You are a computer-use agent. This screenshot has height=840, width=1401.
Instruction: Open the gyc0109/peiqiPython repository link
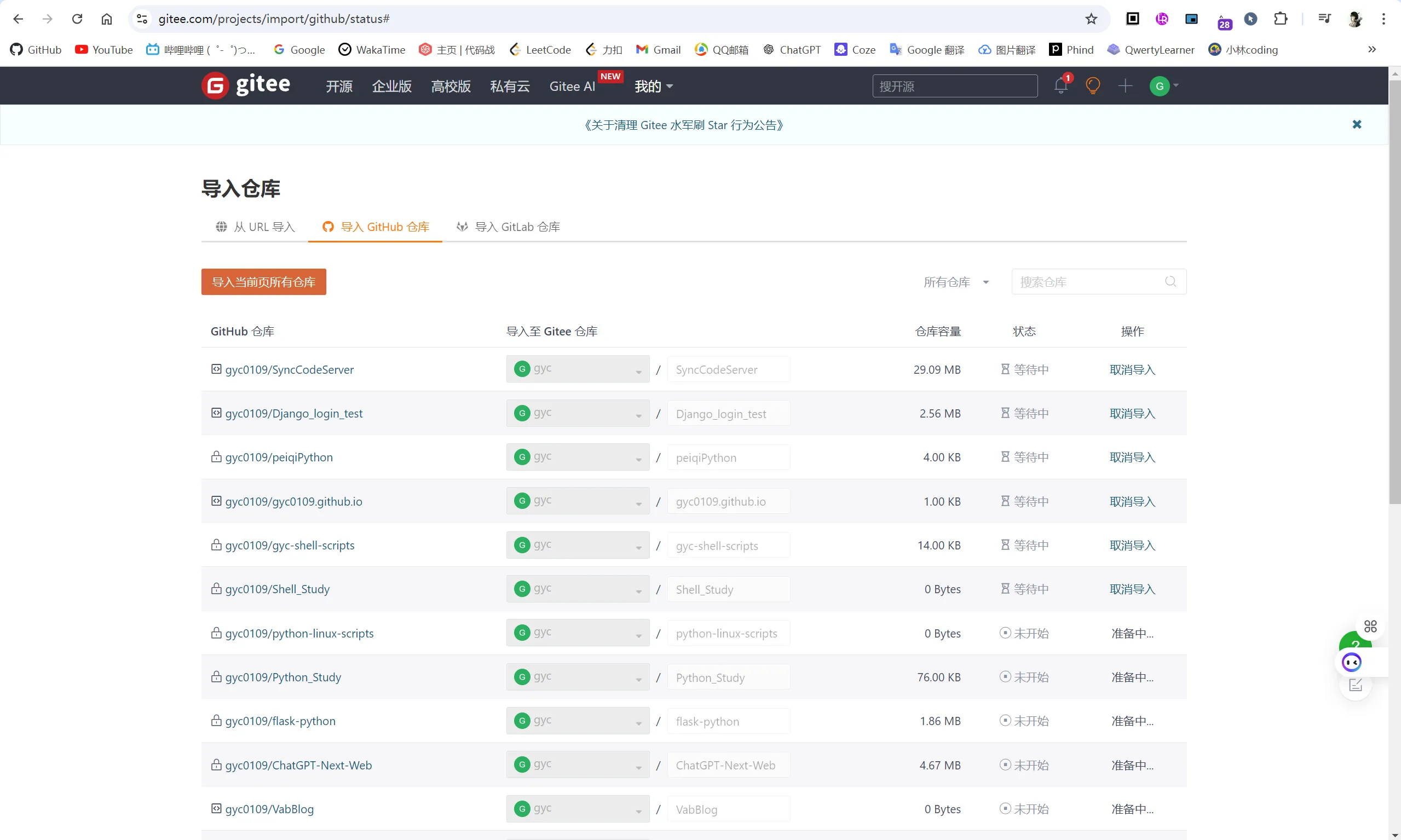pos(279,457)
